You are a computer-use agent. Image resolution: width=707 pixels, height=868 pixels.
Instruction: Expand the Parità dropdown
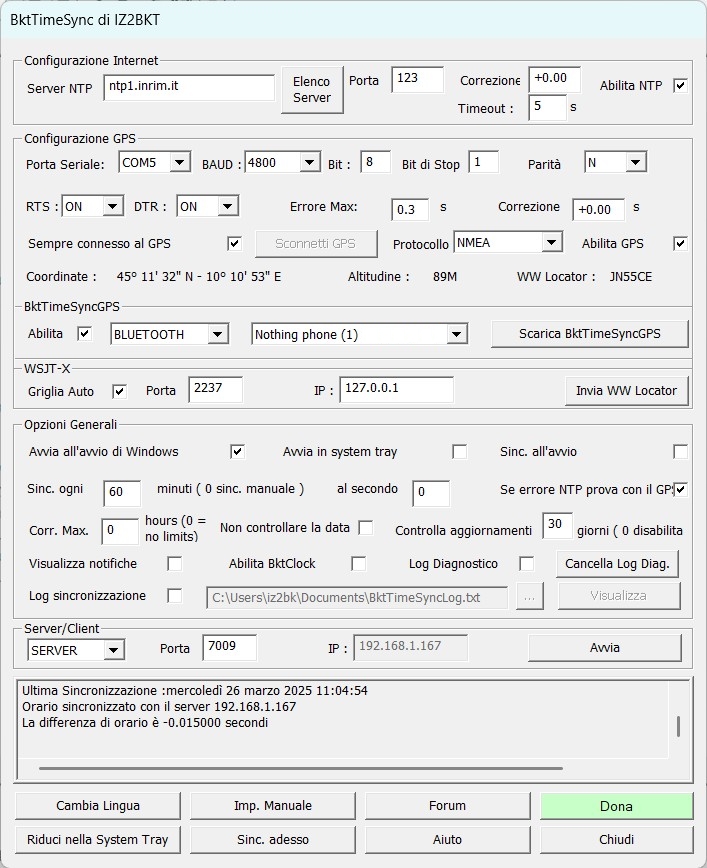pos(616,162)
